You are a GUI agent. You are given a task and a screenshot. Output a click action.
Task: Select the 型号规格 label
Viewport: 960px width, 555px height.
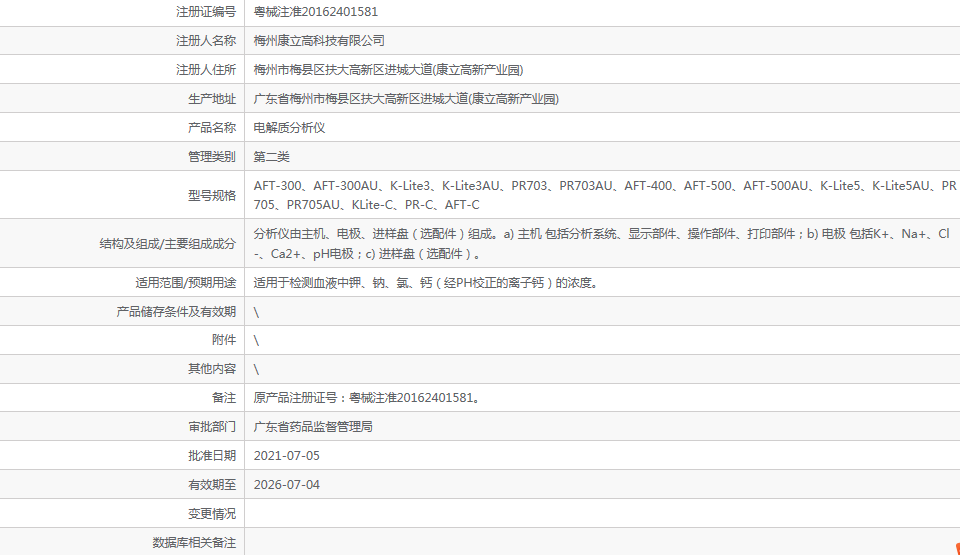pos(212,195)
